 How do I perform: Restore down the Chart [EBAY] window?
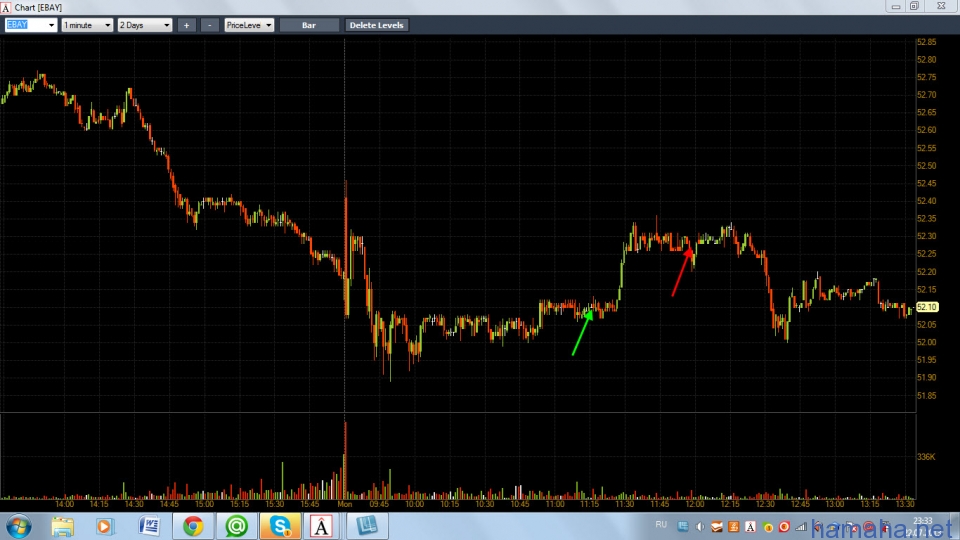pos(914,6)
